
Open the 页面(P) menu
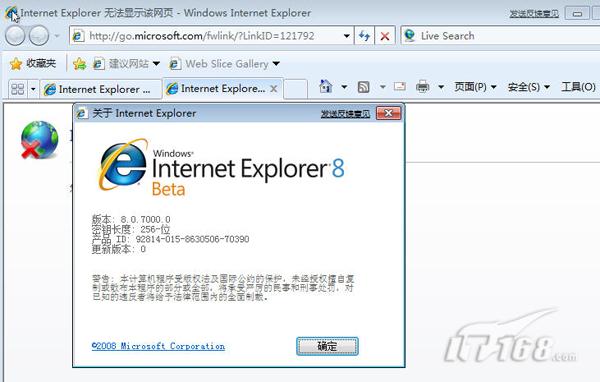point(475,87)
